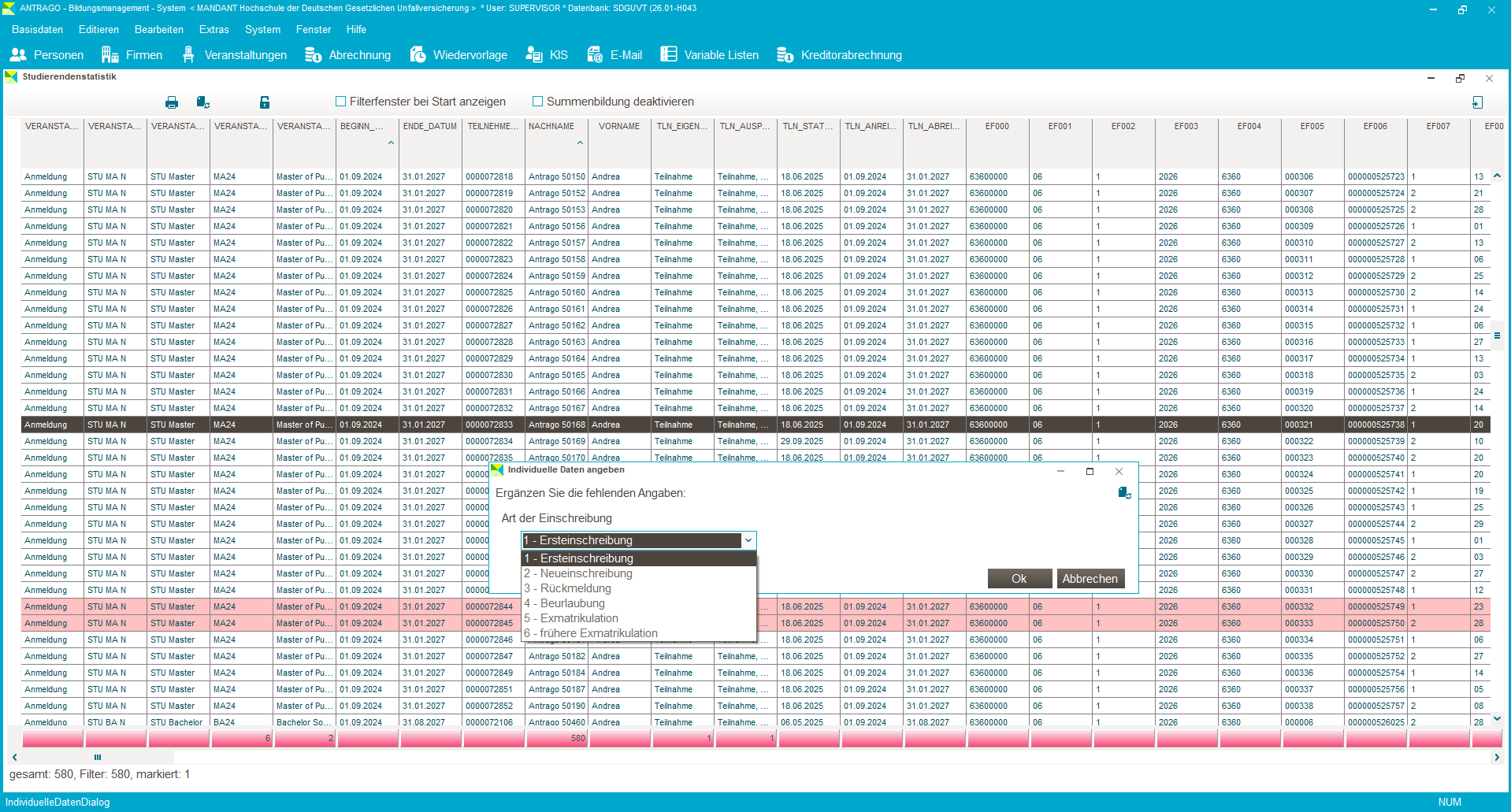Image resolution: width=1511 pixels, height=812 pixels.
Task: Click the padlock icon in the statistics toolbar
Action: coord(265,102)
